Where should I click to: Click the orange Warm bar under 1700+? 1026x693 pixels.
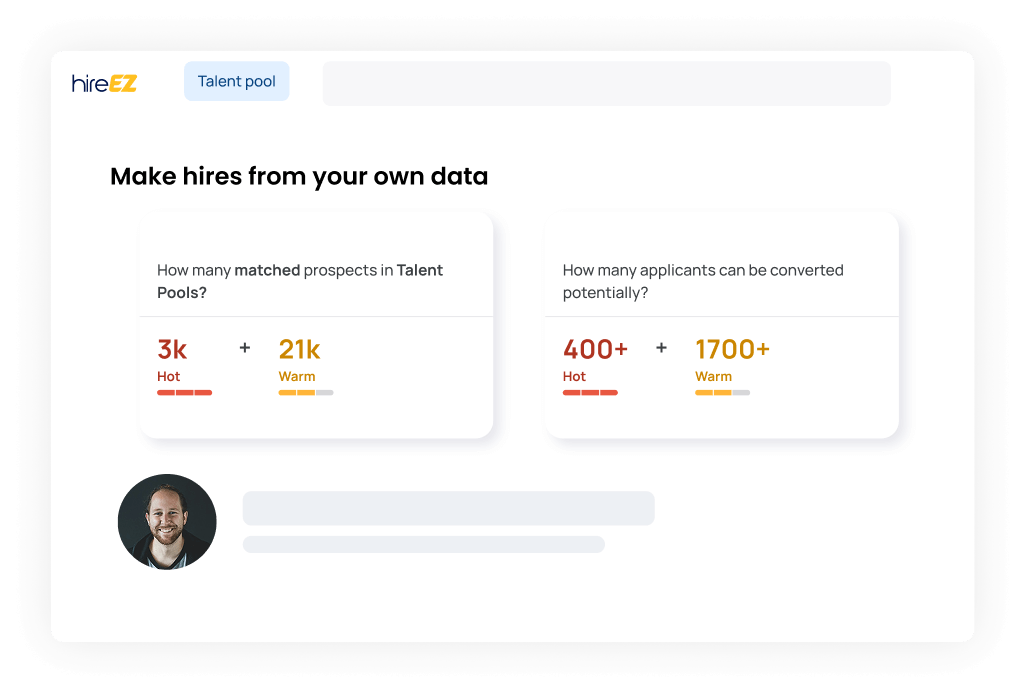(x=722, y=393)
